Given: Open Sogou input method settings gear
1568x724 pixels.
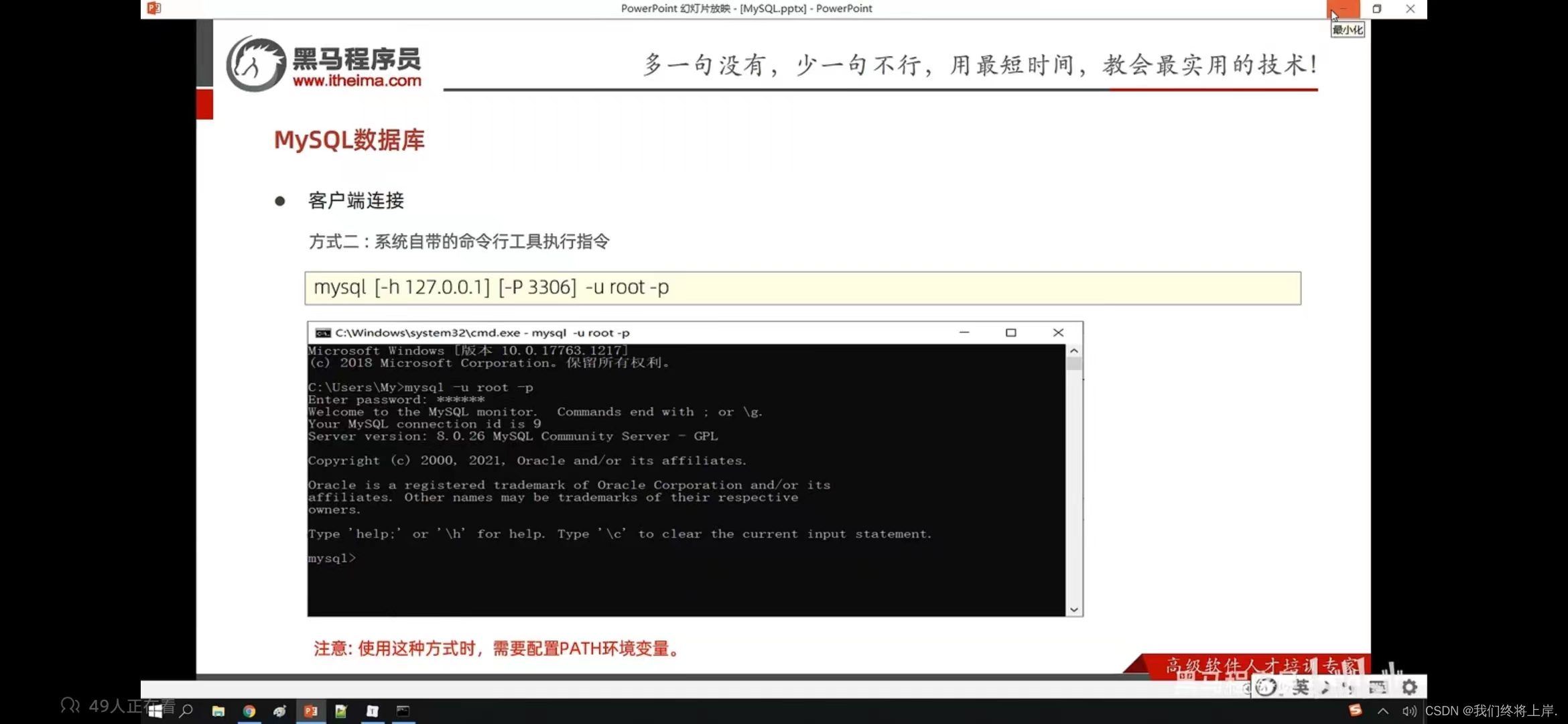Looking at the screenshot, I should tap(1410, 687).
